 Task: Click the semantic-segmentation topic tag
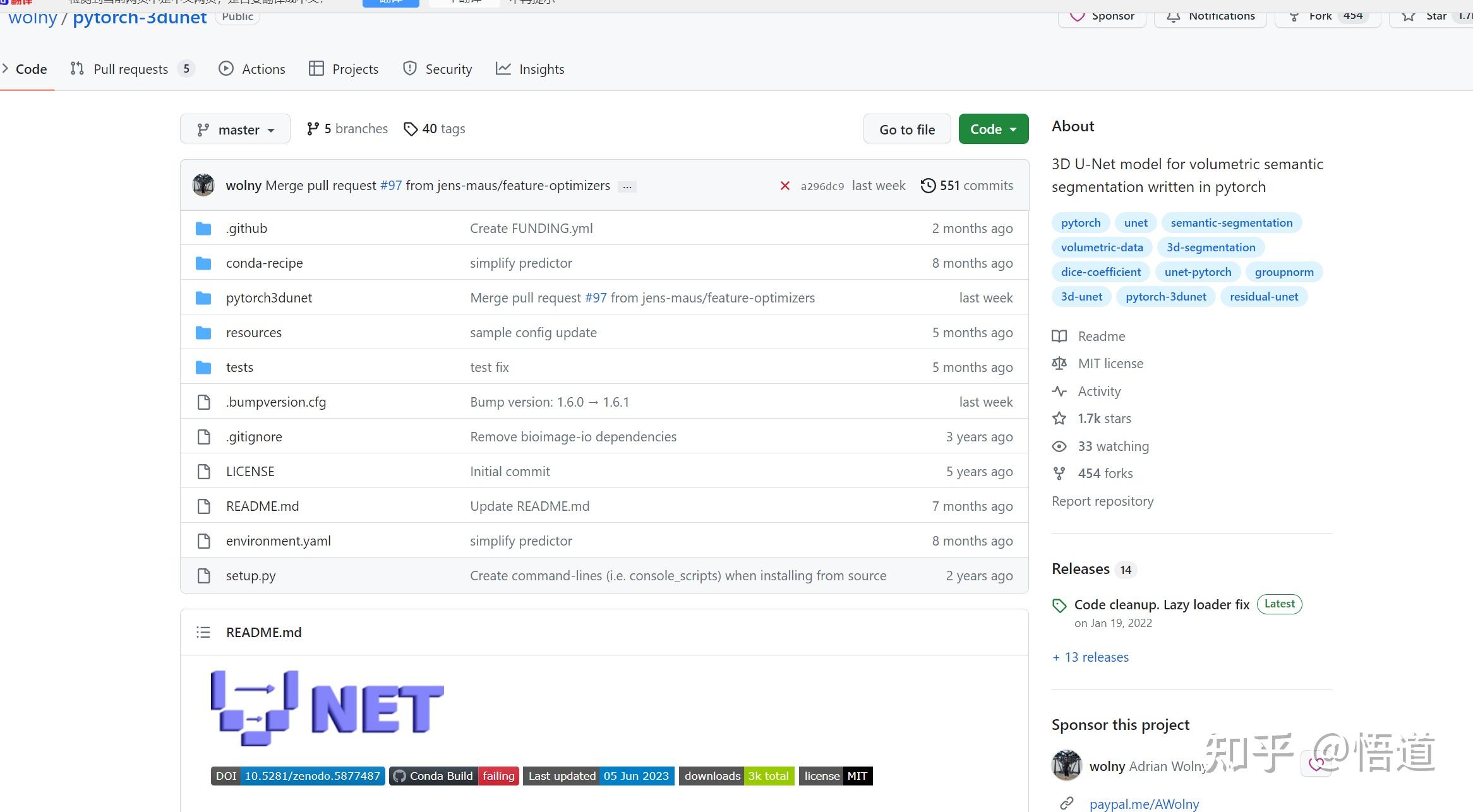[1231, 223]
